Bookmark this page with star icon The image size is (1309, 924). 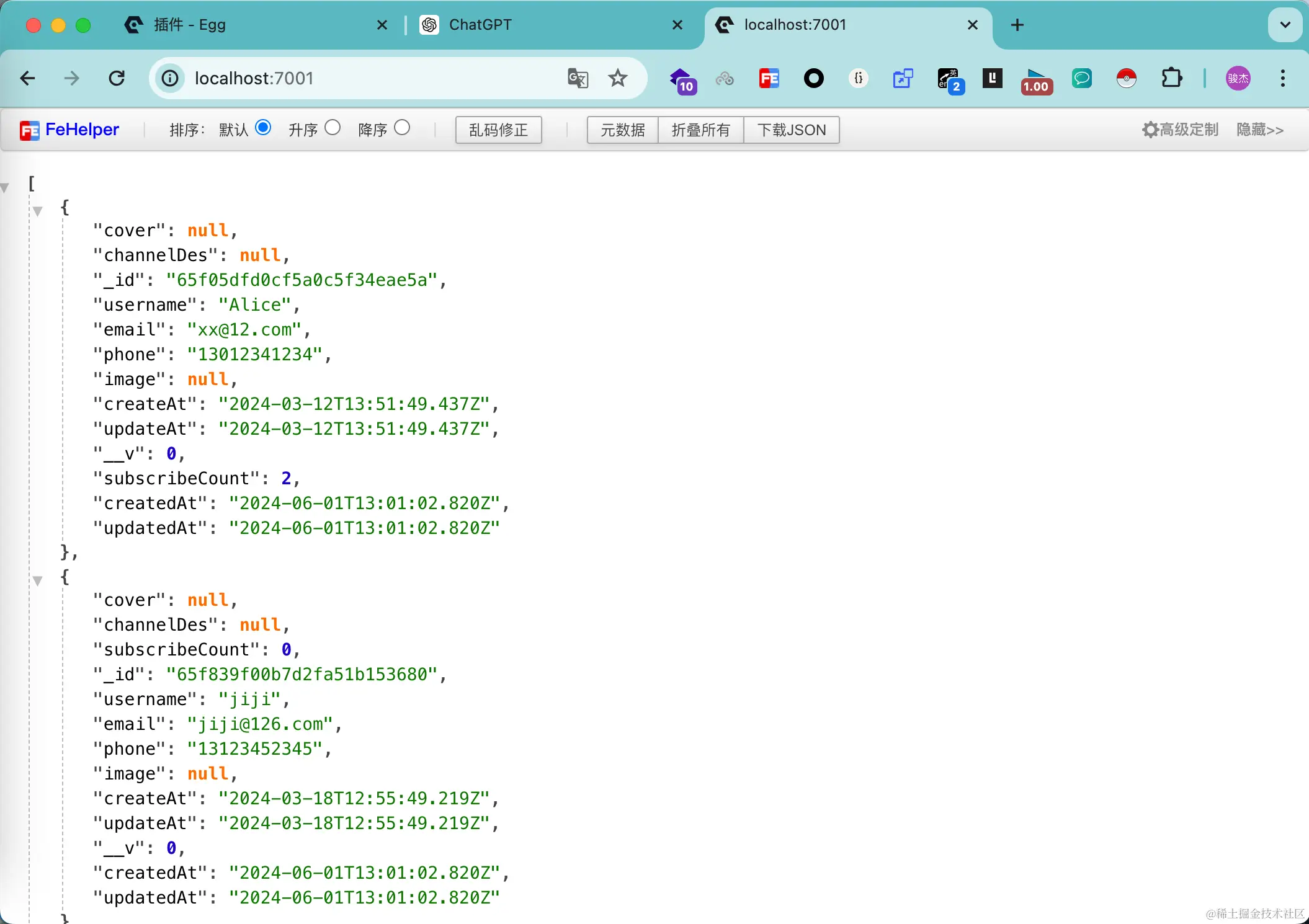(x=617, y=79)
